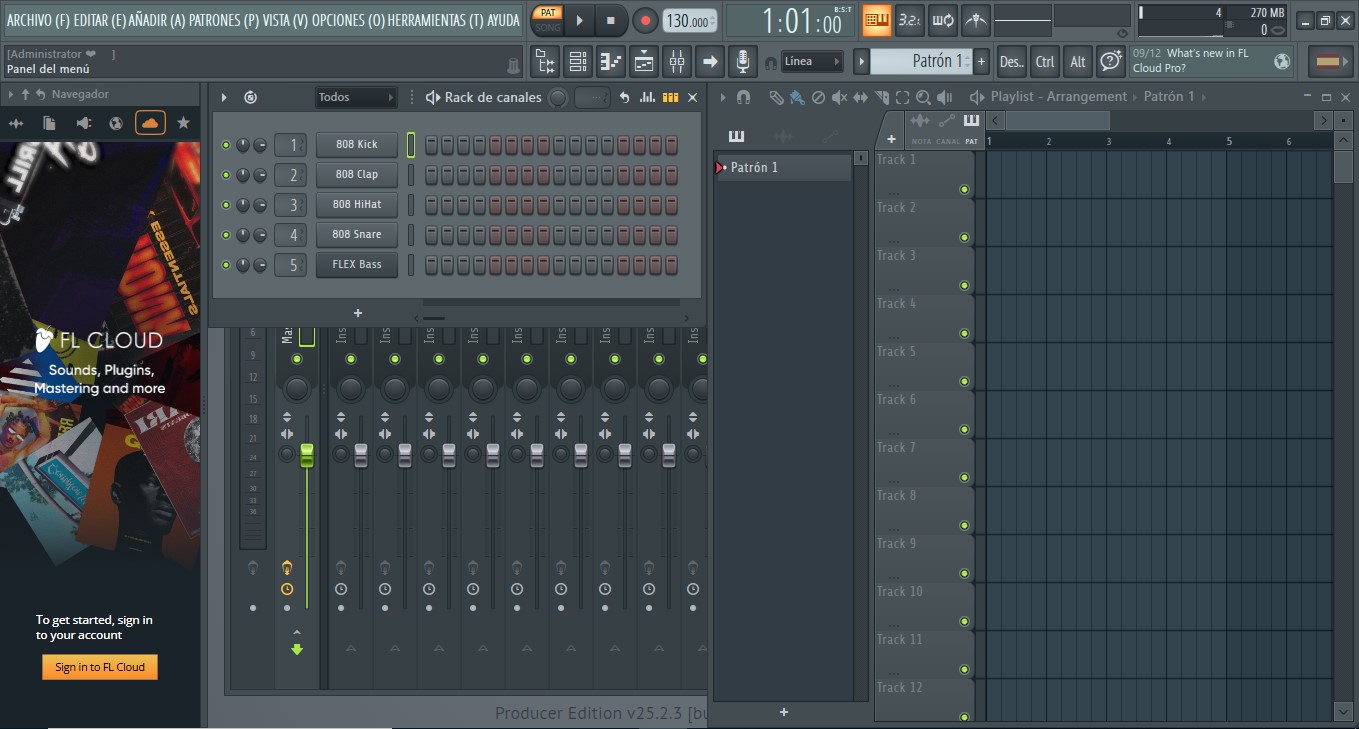Select the Slice tool in the Playlist toolbar
Image resolution: width=1359 pixels, height=729 pixels.
point(882,97)
